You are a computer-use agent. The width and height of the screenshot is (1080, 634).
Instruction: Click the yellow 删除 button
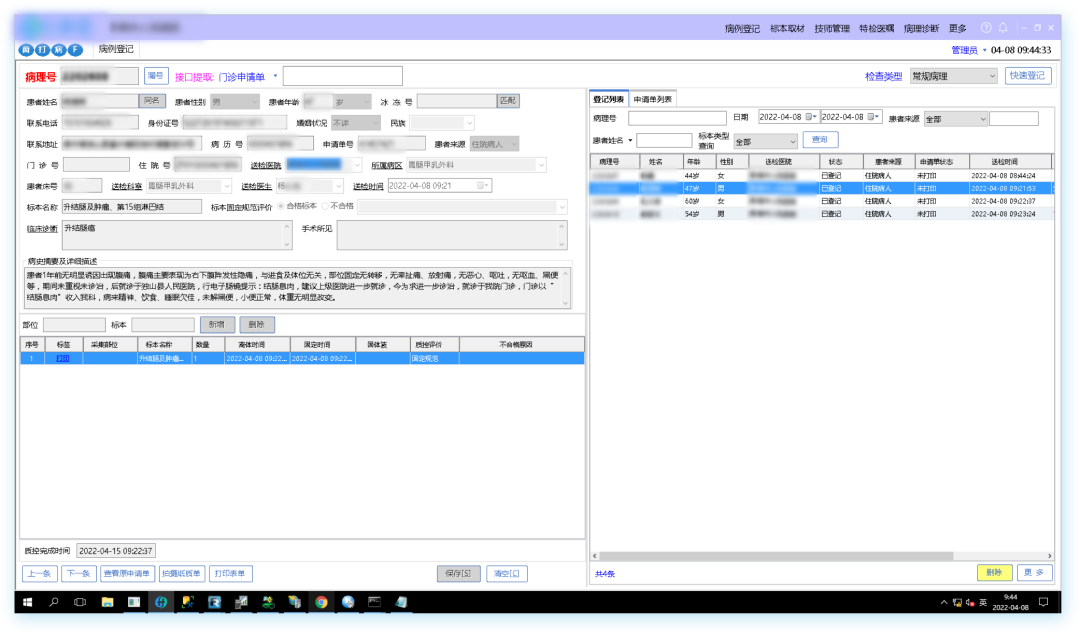click(x=994, y=573)
